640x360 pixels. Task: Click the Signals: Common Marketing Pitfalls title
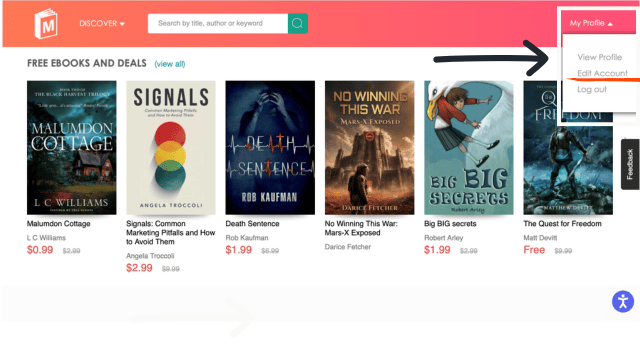pos(171,233)
